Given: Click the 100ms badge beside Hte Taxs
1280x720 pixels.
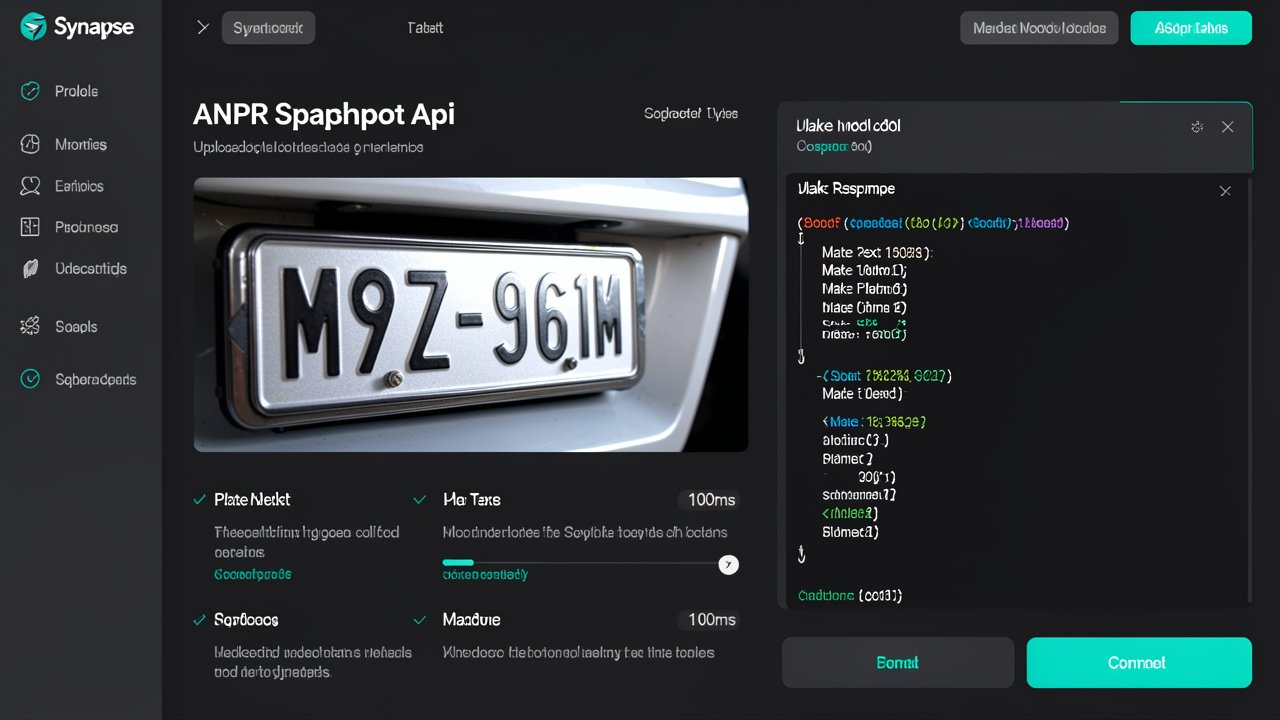Looking at the screenshot, I should 712,499.
